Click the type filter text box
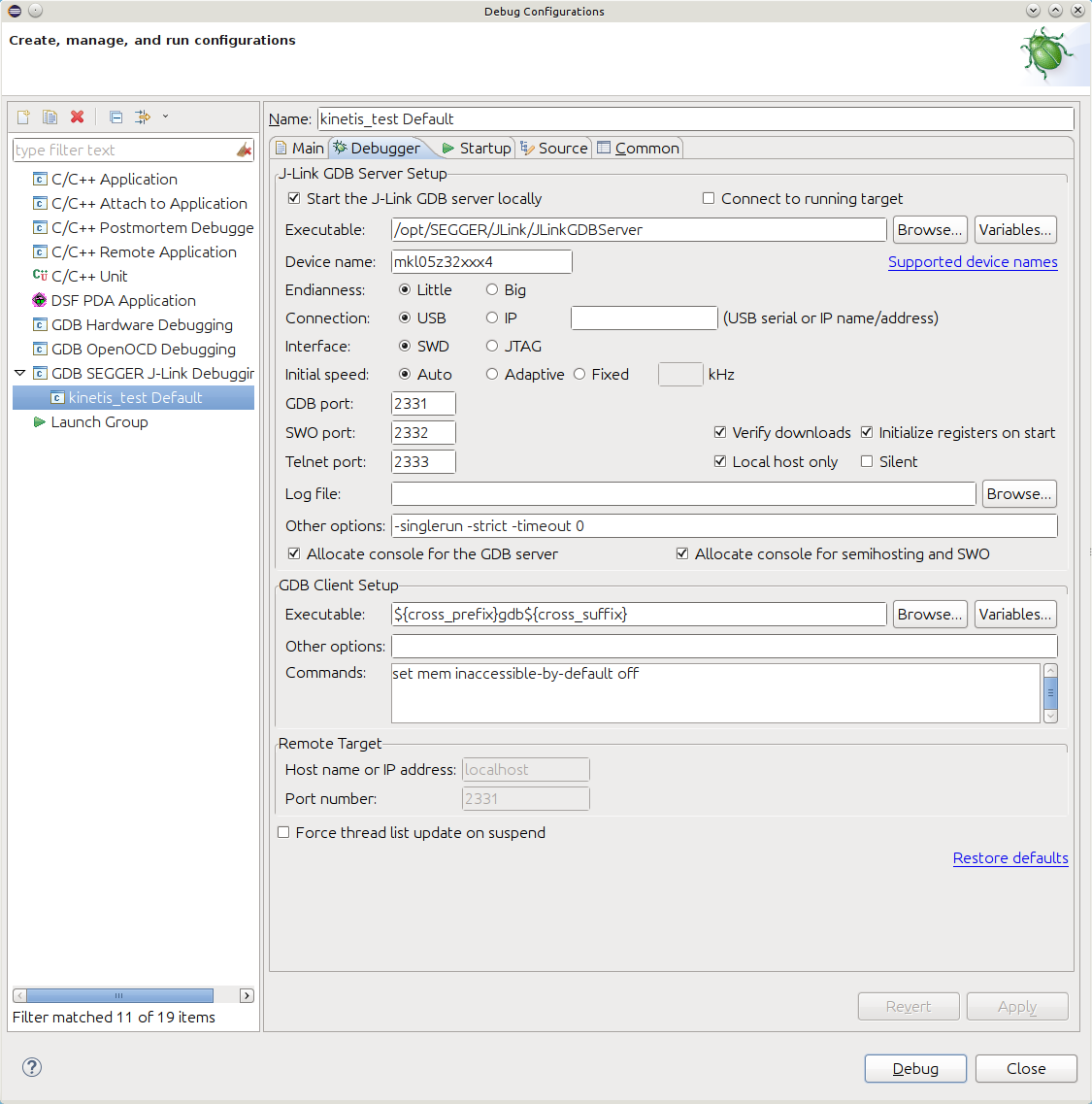Image resolution: width=1092 pixels, height=1104 pixels. pyautogui.click(x=124, y=150)
